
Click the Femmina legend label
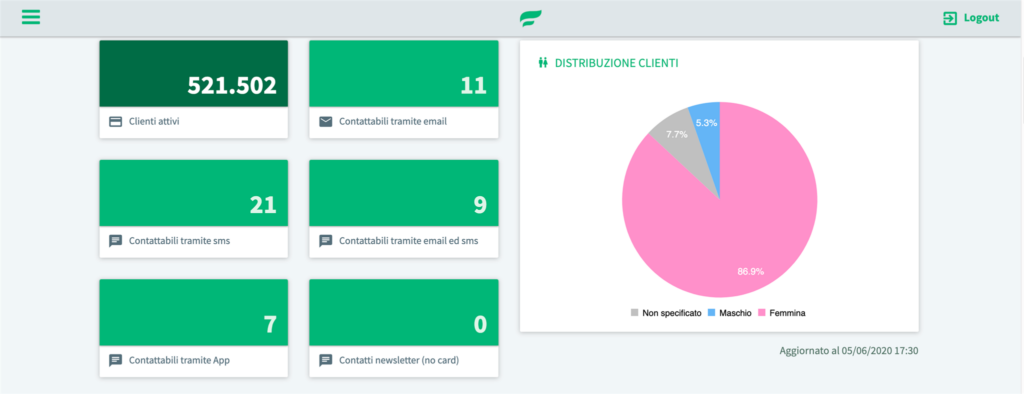[788, 313]
